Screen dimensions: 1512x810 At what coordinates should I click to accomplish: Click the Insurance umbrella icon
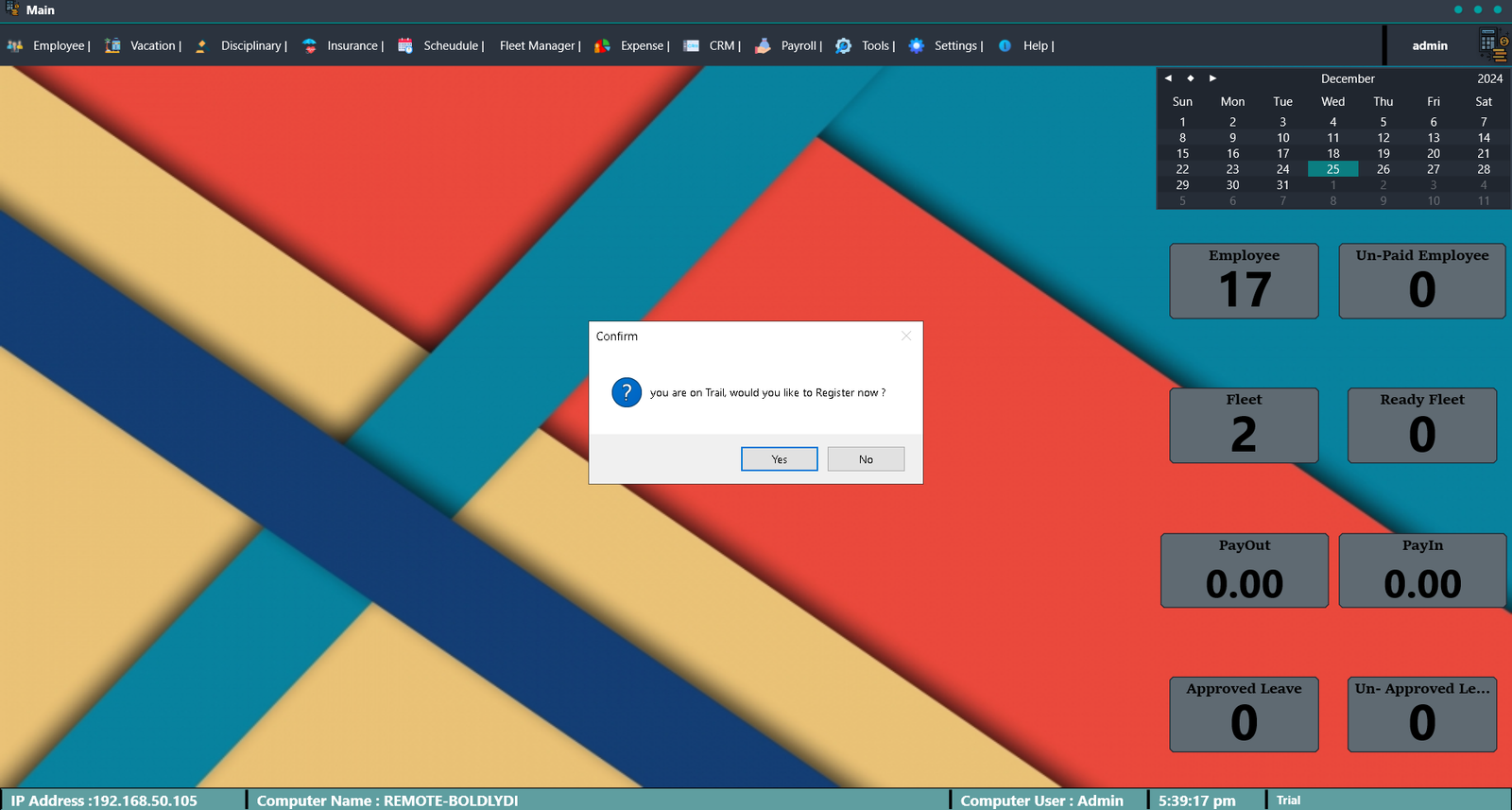point(309,45)
